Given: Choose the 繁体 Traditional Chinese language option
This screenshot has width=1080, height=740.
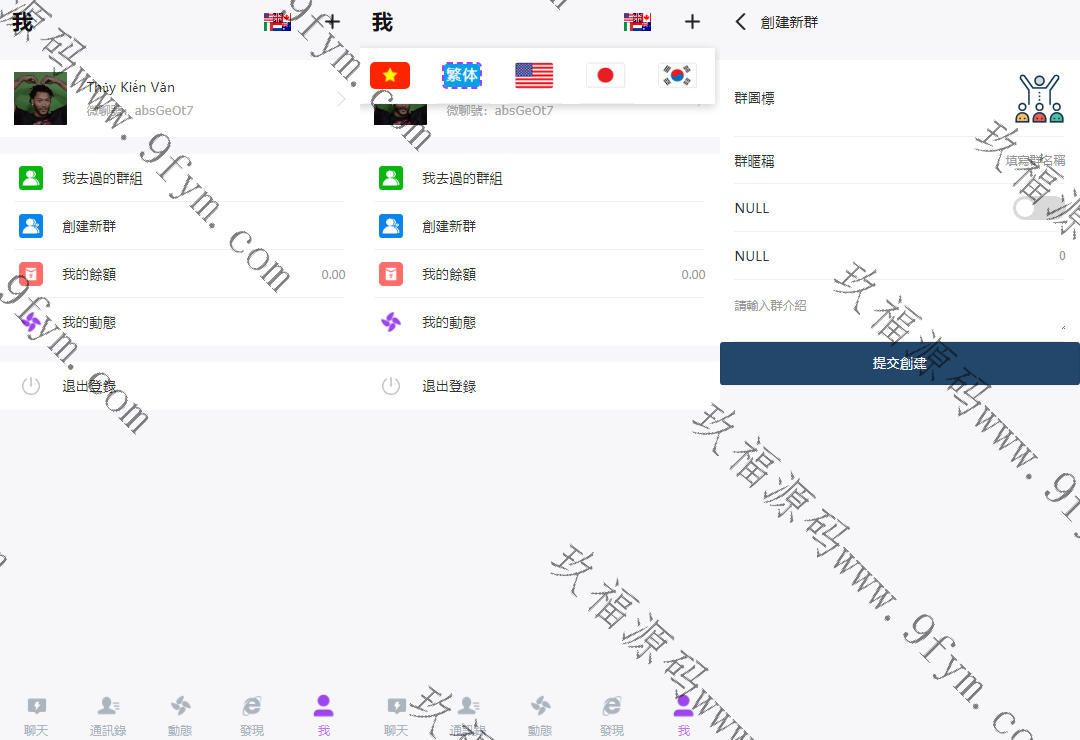Looking at the screenshot, I should tap(462, 75).
